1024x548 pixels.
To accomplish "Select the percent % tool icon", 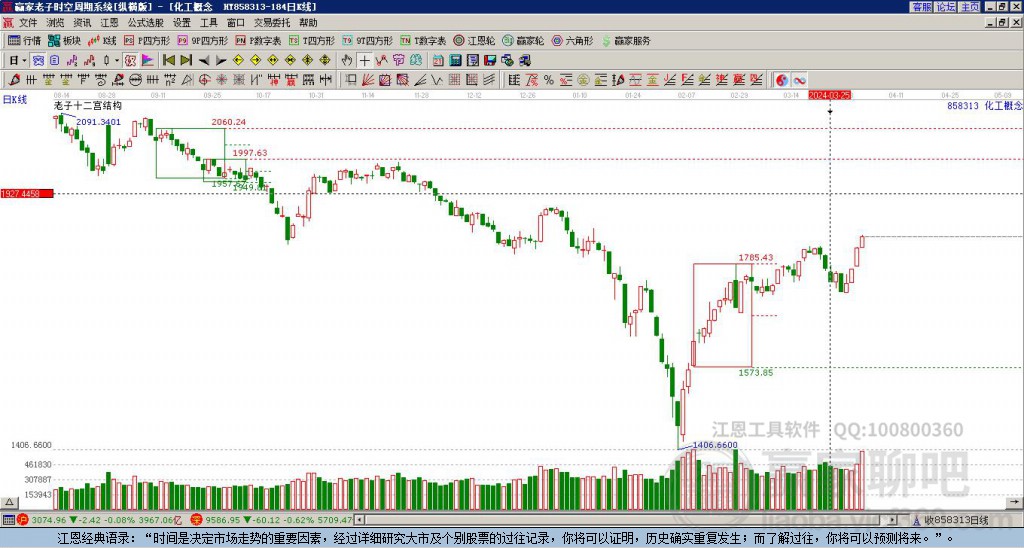I will coord(549,80).
